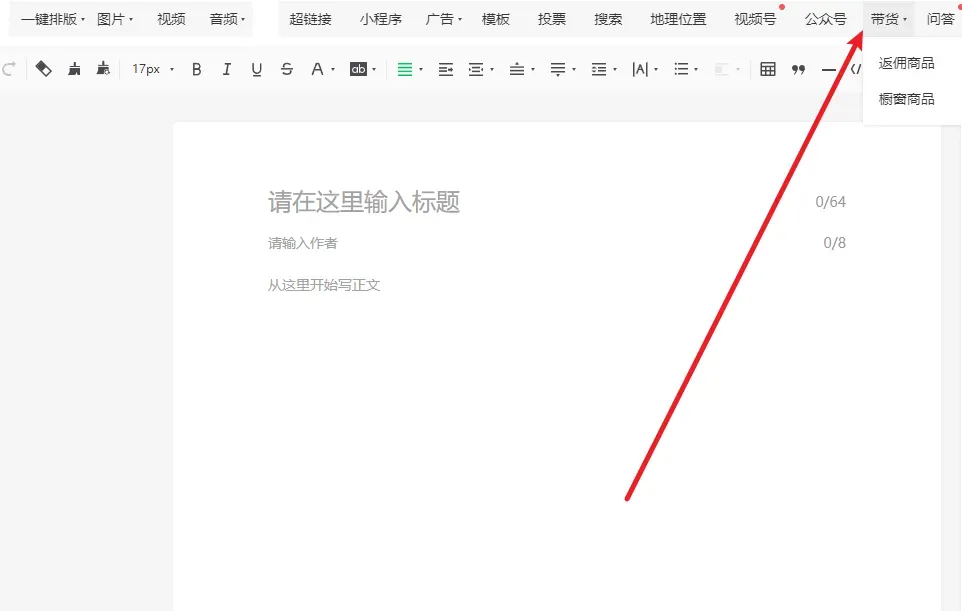Toggle strikethrough formatting
The image size is (962, 611).
pyautogui.click(x=287, y=69)
